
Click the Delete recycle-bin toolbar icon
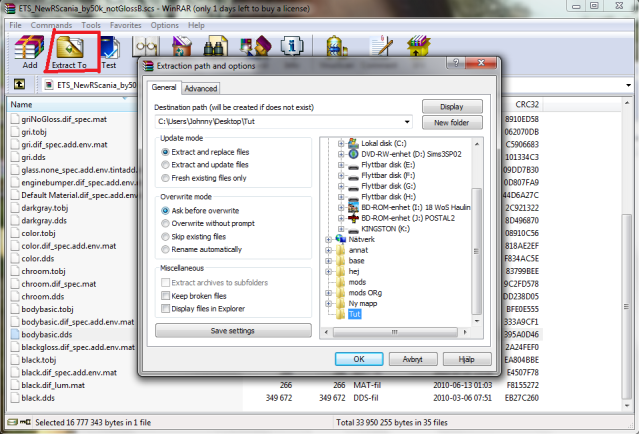click(x=181, y=47)
